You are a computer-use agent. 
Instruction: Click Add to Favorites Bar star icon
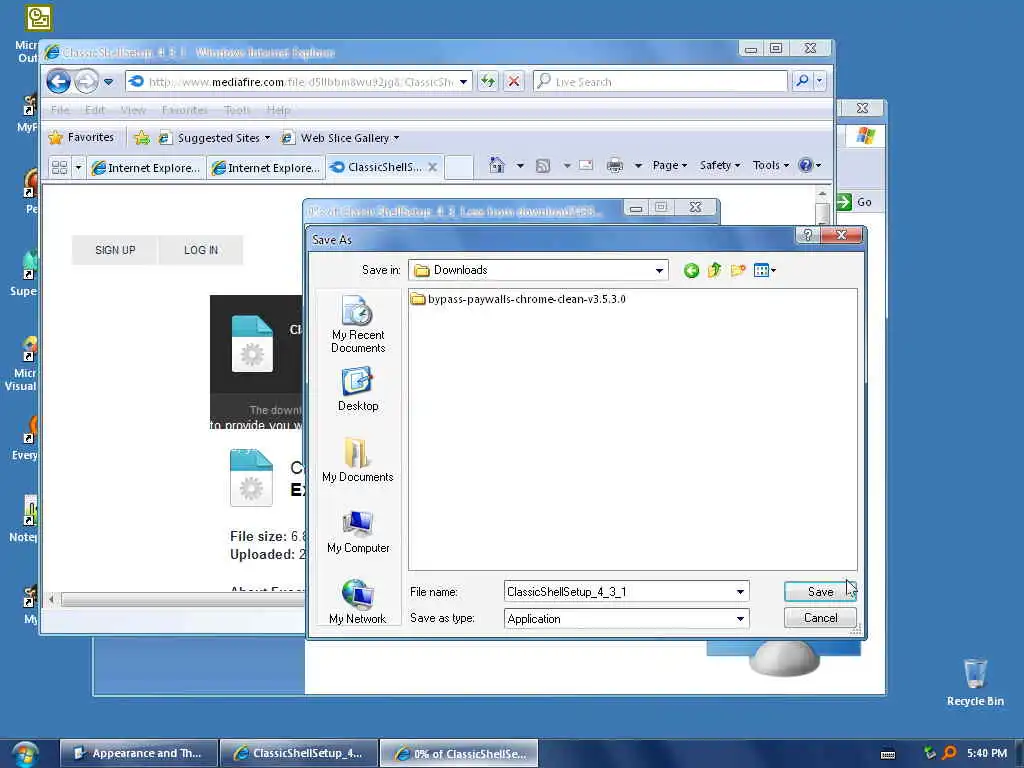tap(142, 138)
